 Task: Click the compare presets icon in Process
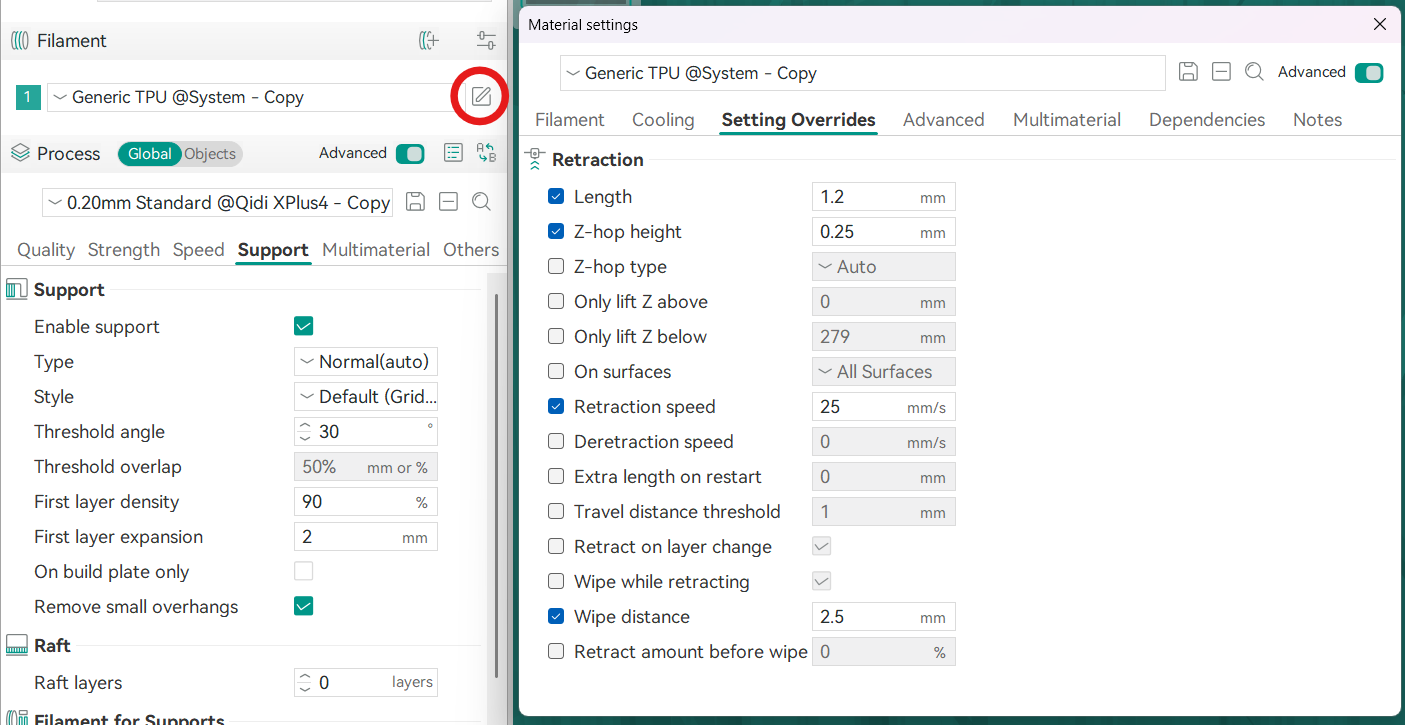tap(486, 153)
